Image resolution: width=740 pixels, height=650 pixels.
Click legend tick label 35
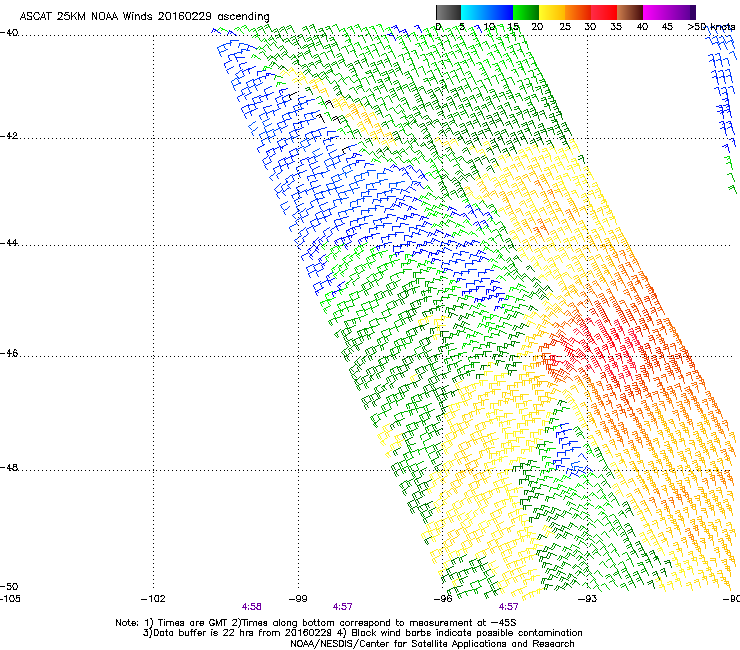coord(616,27)
